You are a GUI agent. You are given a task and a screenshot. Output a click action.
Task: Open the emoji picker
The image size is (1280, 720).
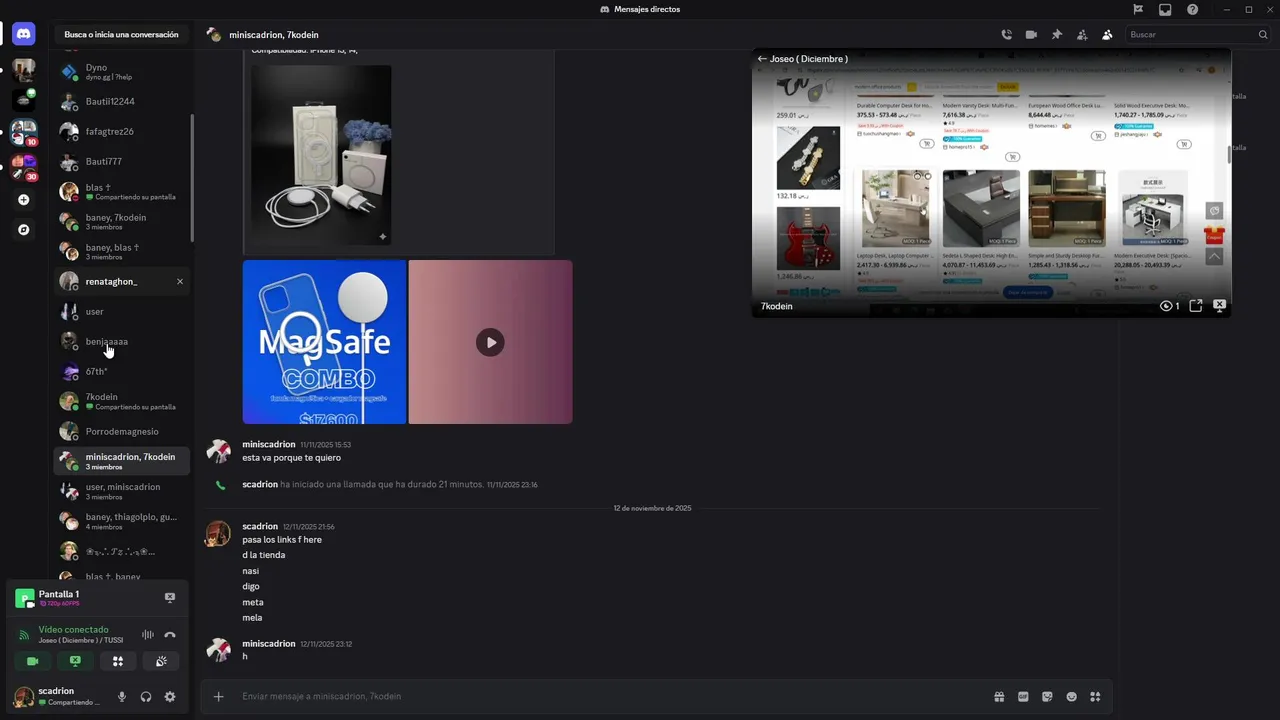tap(1072, 696)
